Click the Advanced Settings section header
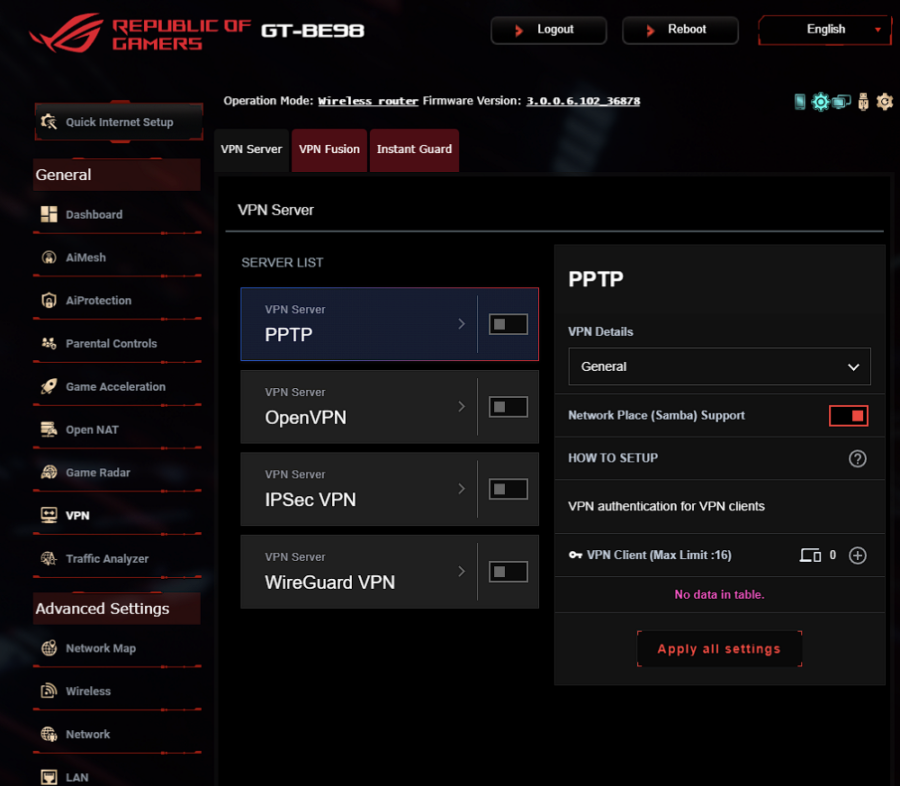Viewport: 900px width, 786px height. point(117,609)
